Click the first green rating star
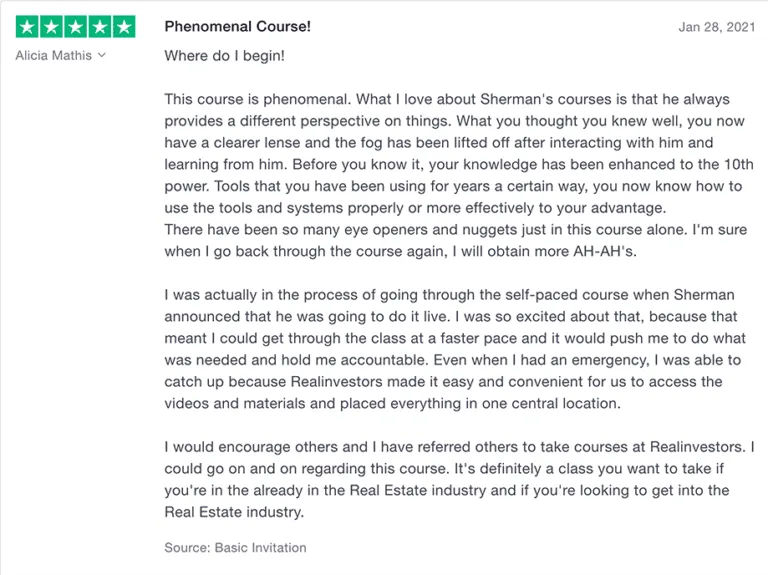 point(27,26)
